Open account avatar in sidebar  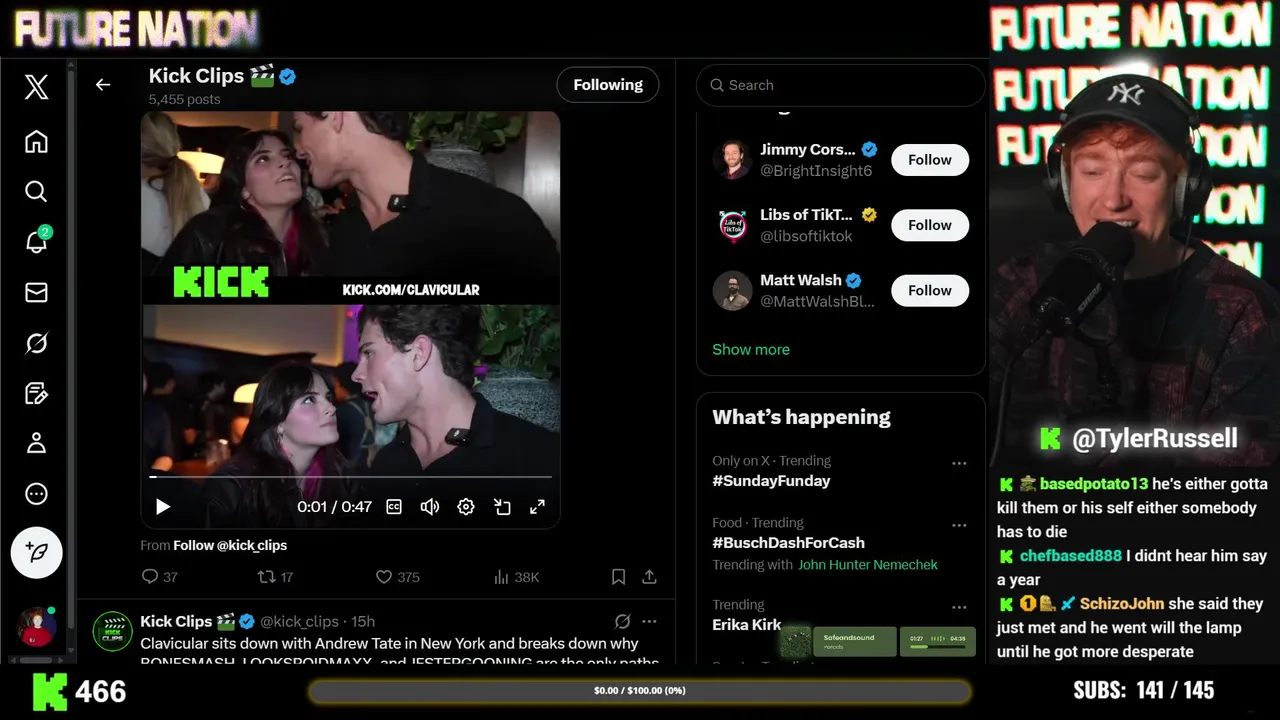(36, 626)
